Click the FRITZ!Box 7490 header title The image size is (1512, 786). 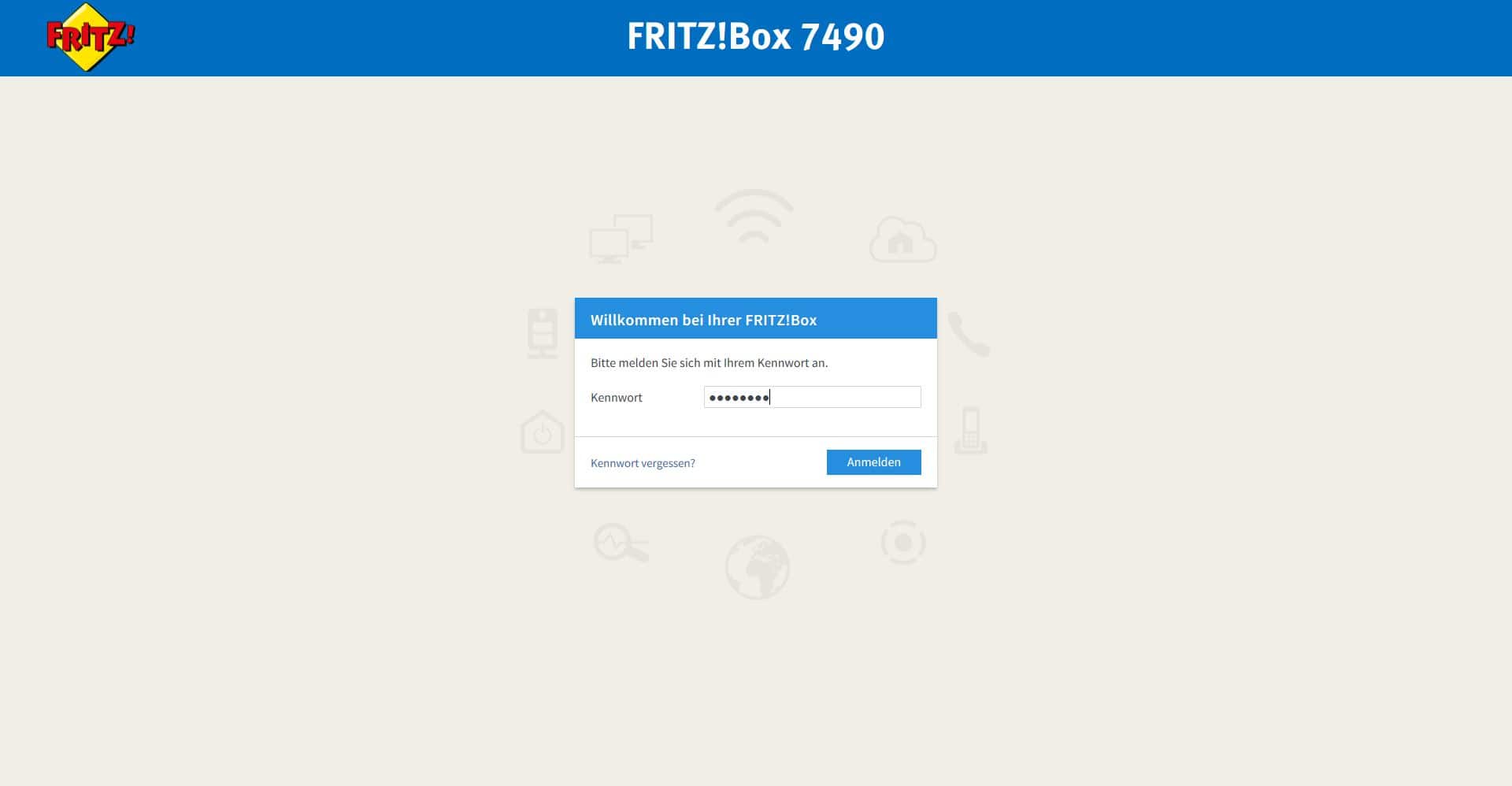click(x=756, y=36)
